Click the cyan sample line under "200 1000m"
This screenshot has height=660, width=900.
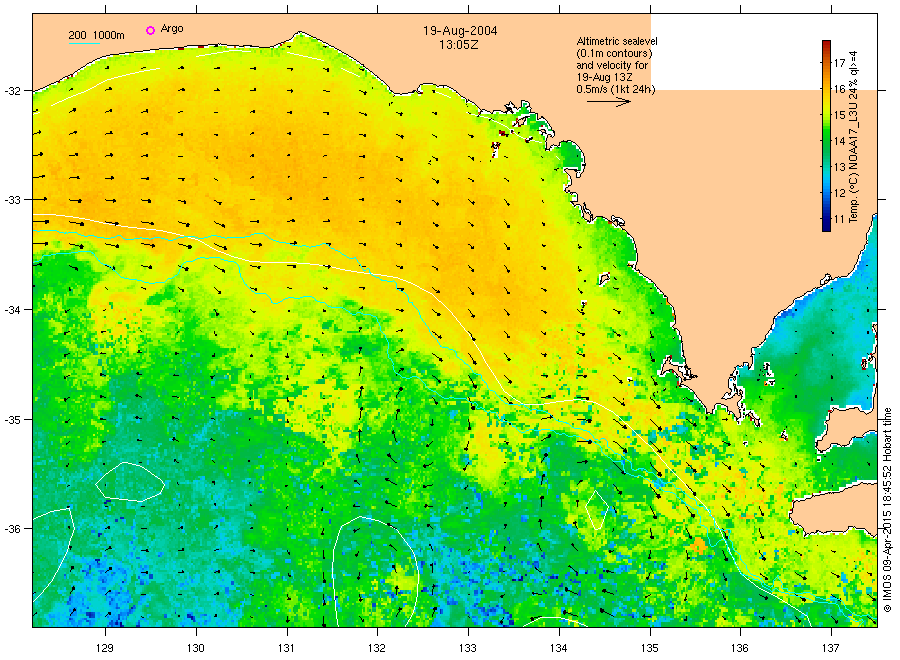[84, 43]
